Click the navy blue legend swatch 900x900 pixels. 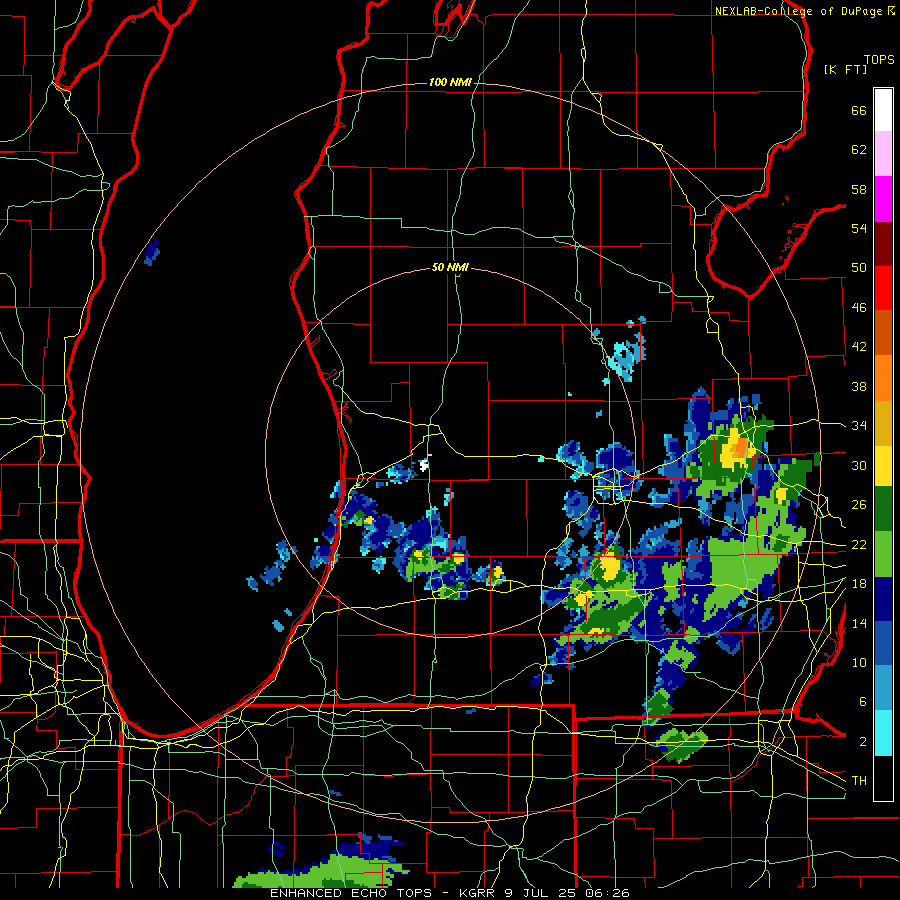click(883, 599)
